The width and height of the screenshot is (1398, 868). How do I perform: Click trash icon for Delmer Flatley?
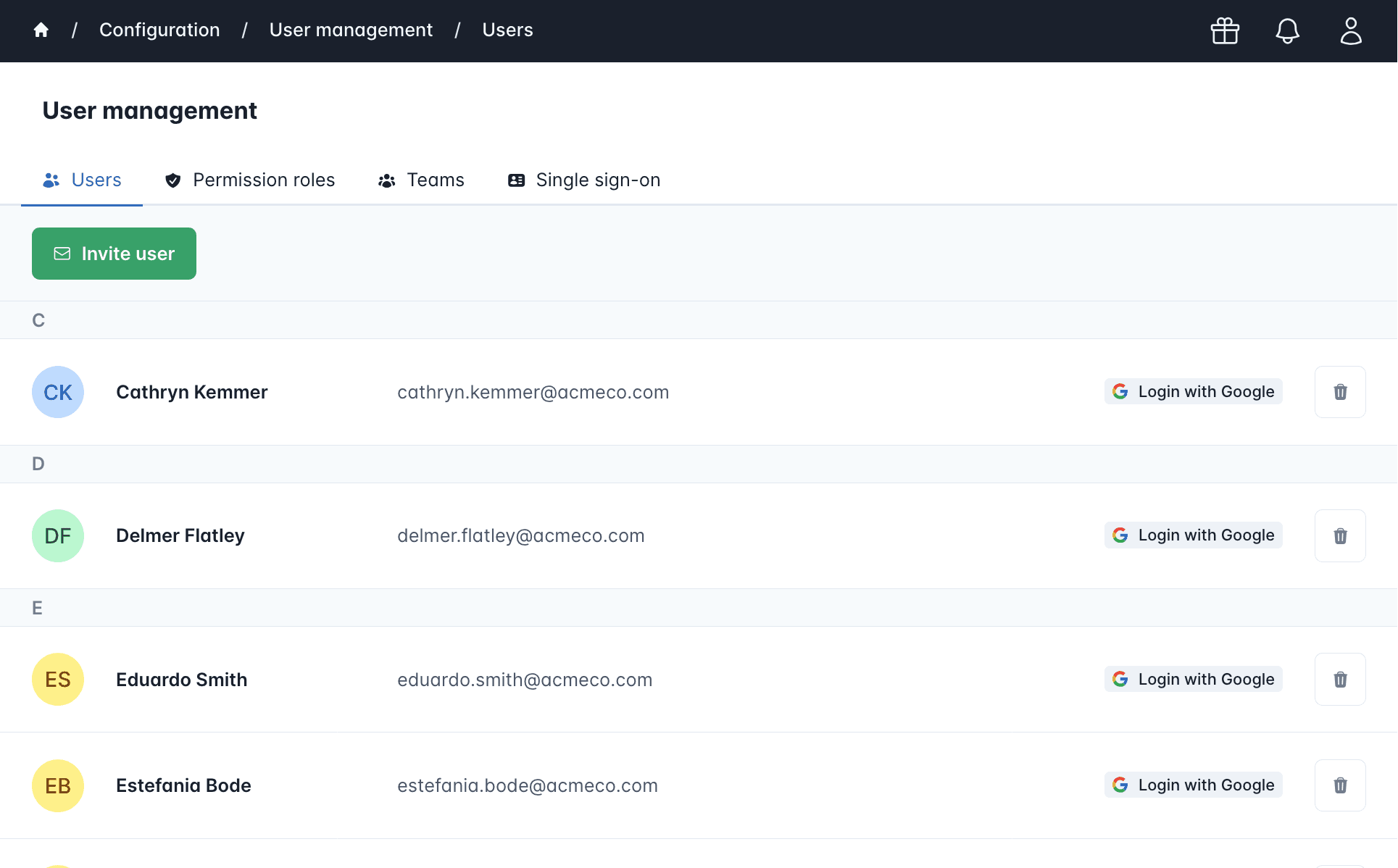tap(1340, 535)
